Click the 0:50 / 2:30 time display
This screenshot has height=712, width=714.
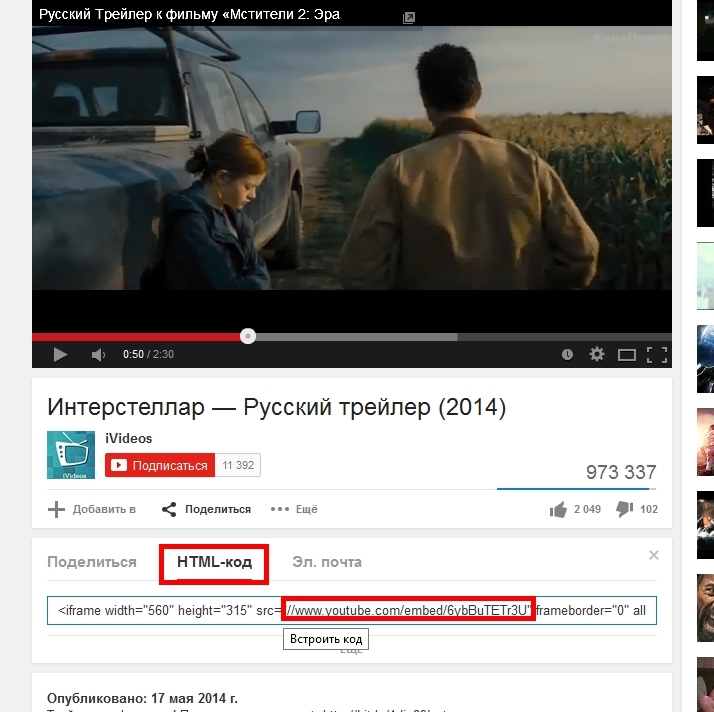(x=148, y=354)
